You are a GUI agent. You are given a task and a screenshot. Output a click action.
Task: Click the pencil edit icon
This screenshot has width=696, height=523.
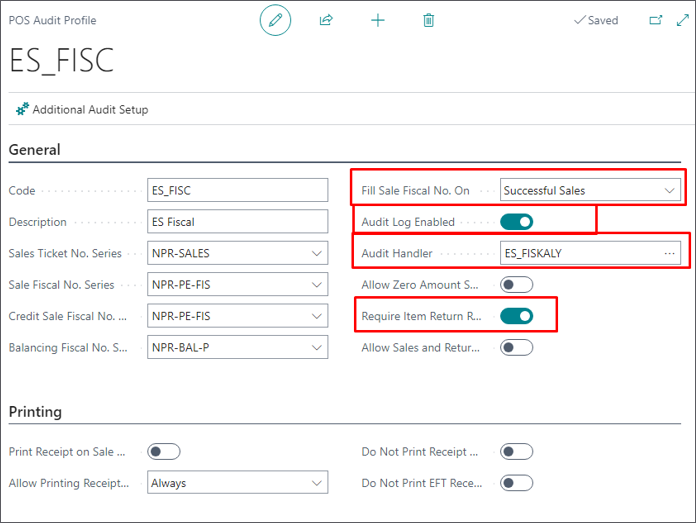coord(275,20)
